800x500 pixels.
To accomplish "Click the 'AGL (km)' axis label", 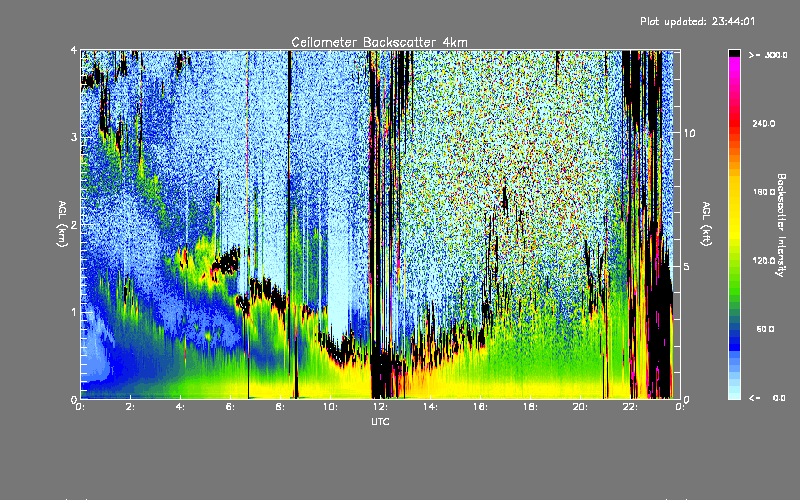I will tap(62, 224).
